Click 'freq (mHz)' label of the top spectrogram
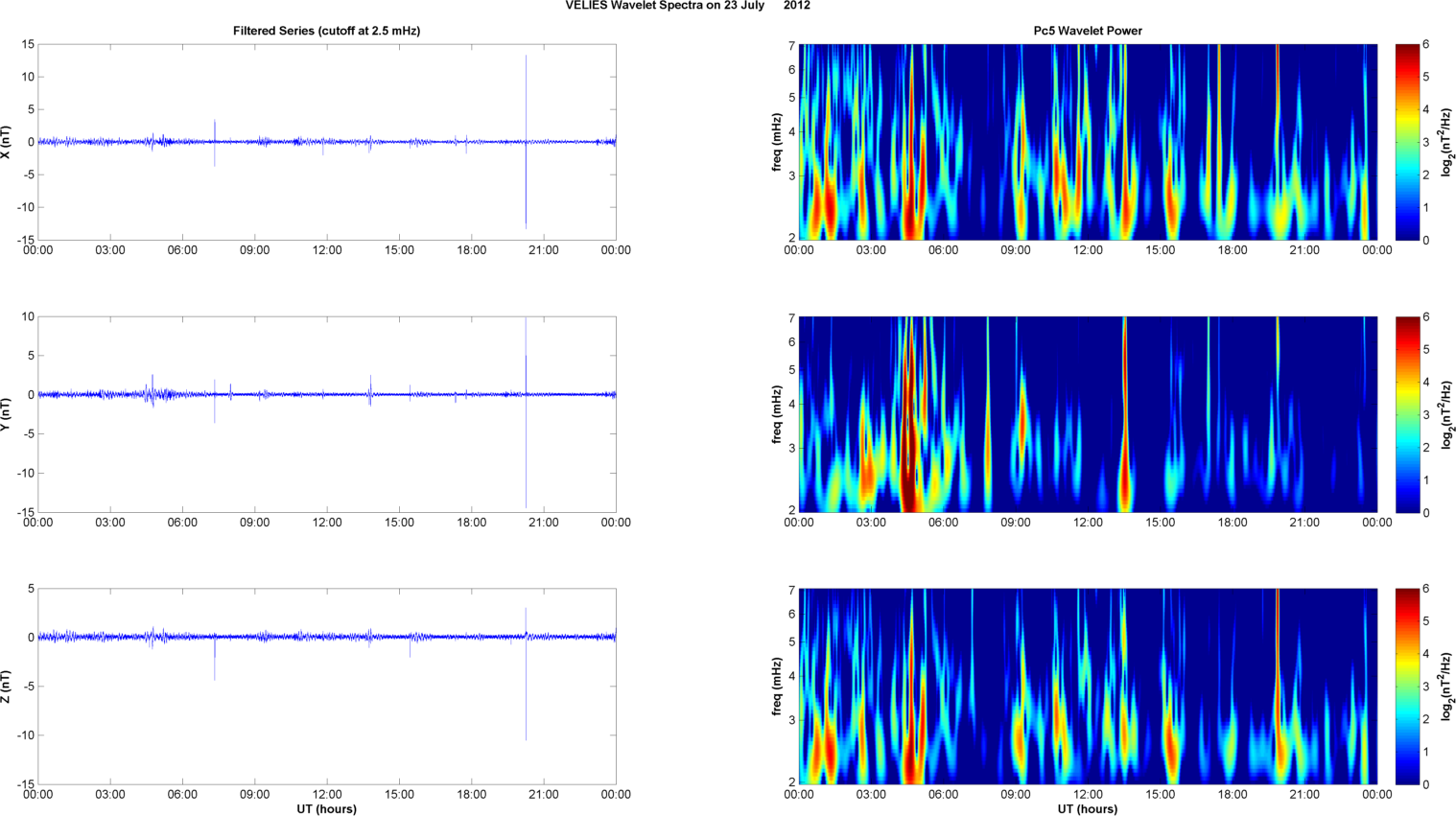The image size is (1456, 816). click(777, 142)
